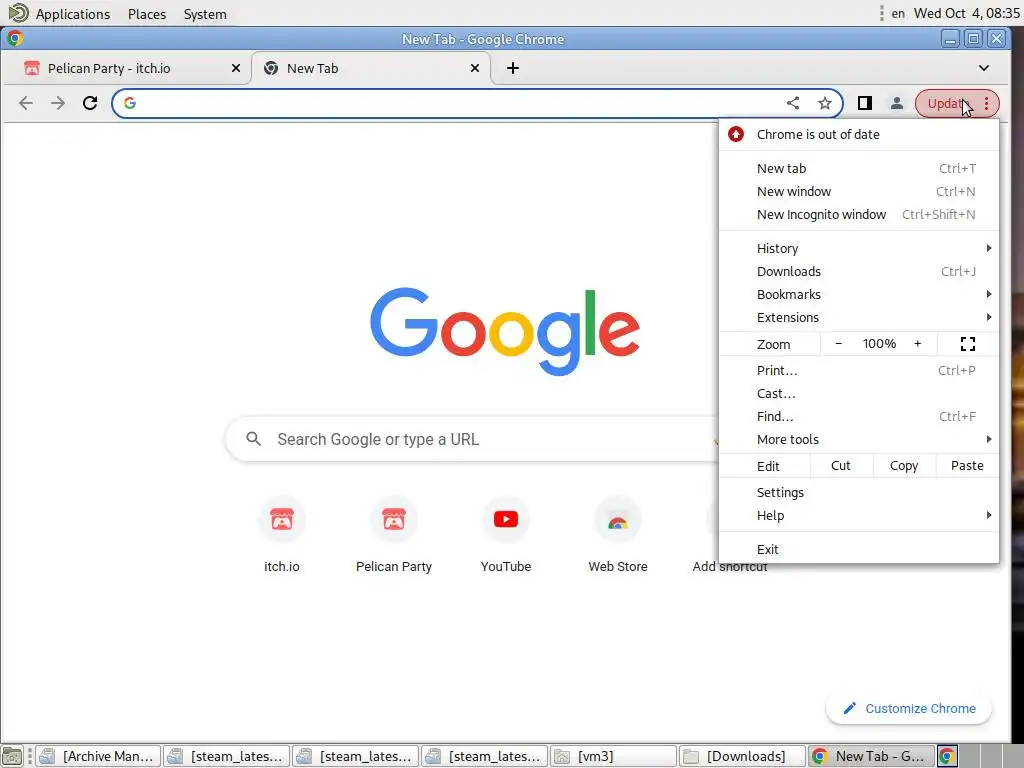Open the itch.io shortcut tile
This screenshot has width=1024, height=768.
[x=281, y=534]
